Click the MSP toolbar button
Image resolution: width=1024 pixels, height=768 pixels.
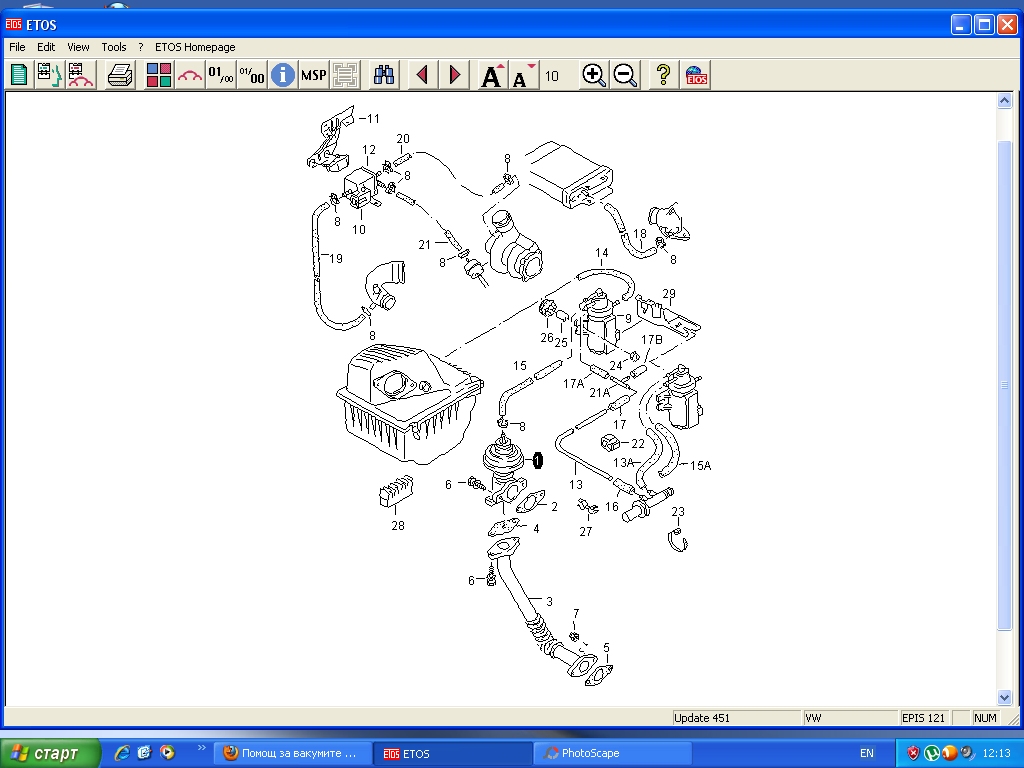coord(314,75)
